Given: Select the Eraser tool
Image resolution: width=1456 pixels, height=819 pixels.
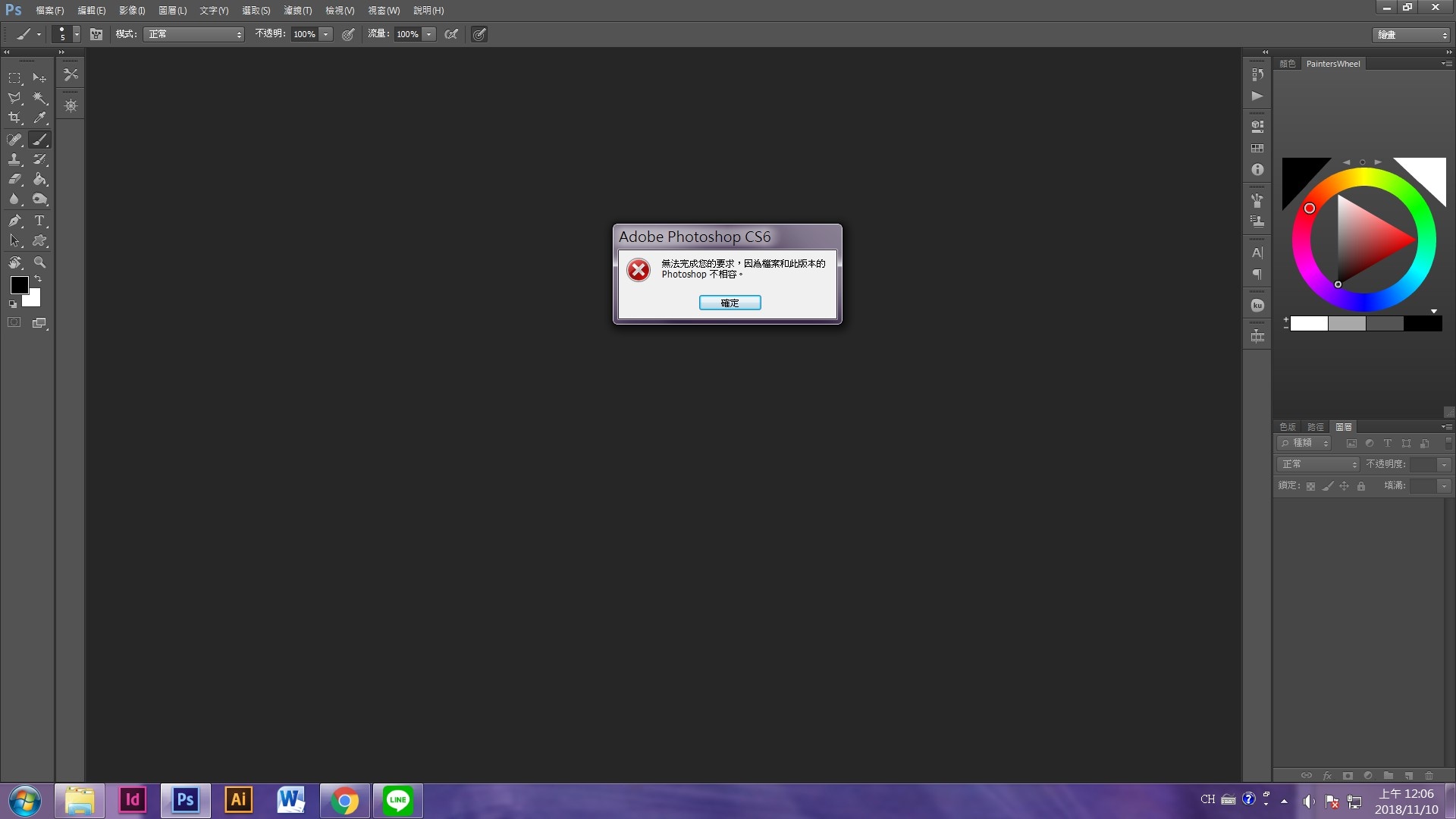Looking at the screenshot, I should (14, 179).
